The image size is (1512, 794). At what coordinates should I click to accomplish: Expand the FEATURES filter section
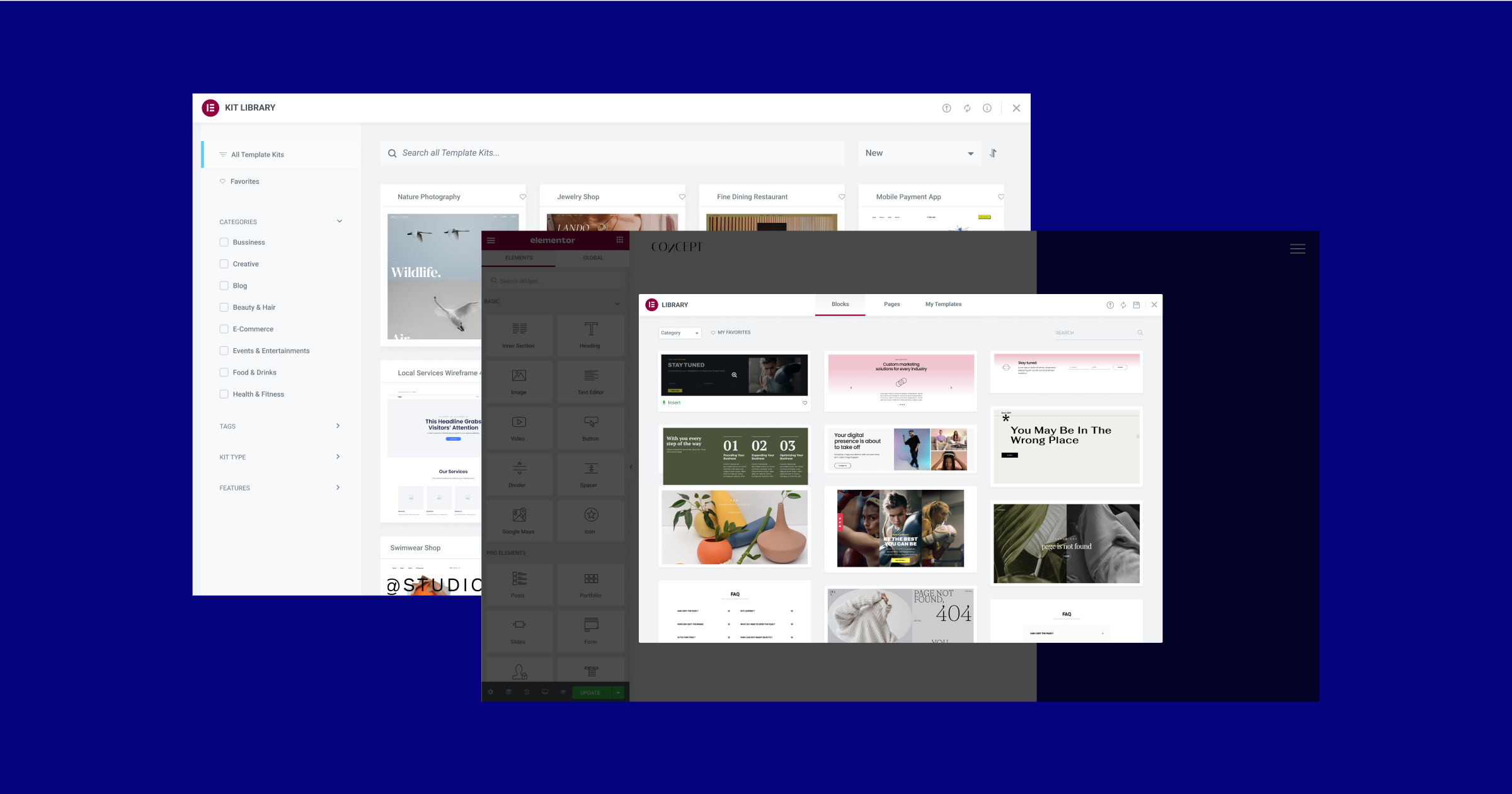pos(280,487)
